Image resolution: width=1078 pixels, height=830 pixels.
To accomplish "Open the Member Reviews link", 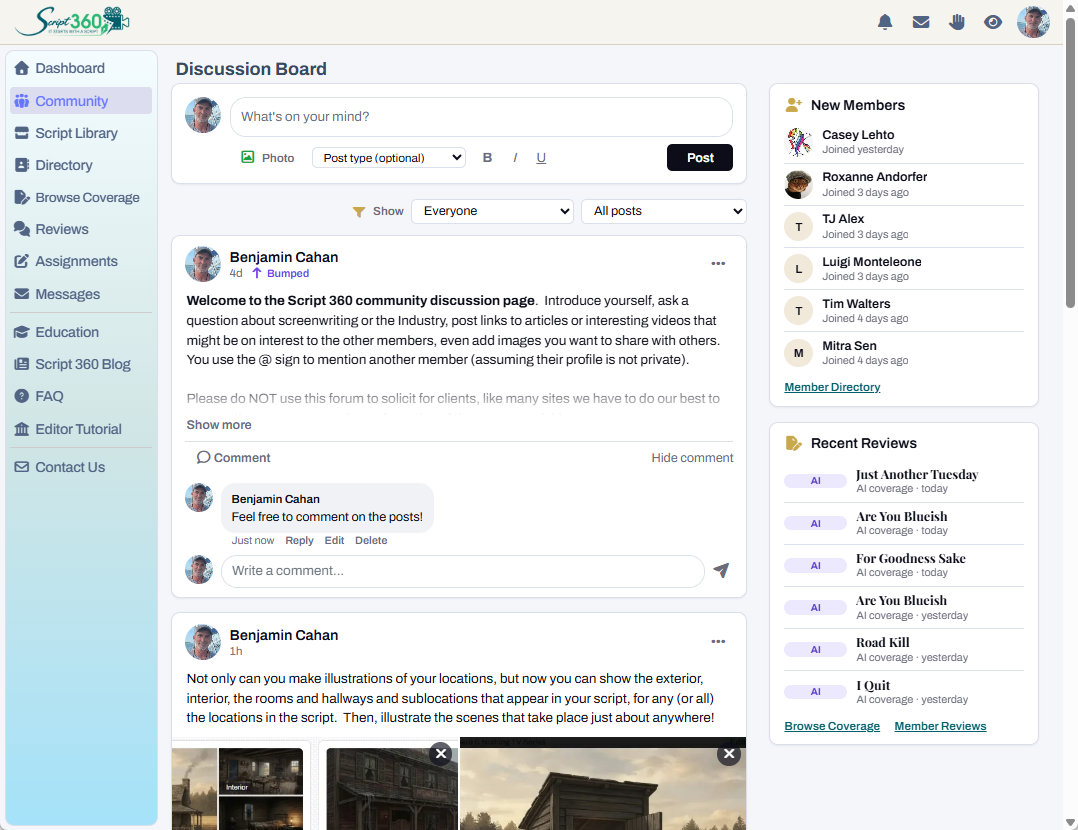I will coord(940,726).
